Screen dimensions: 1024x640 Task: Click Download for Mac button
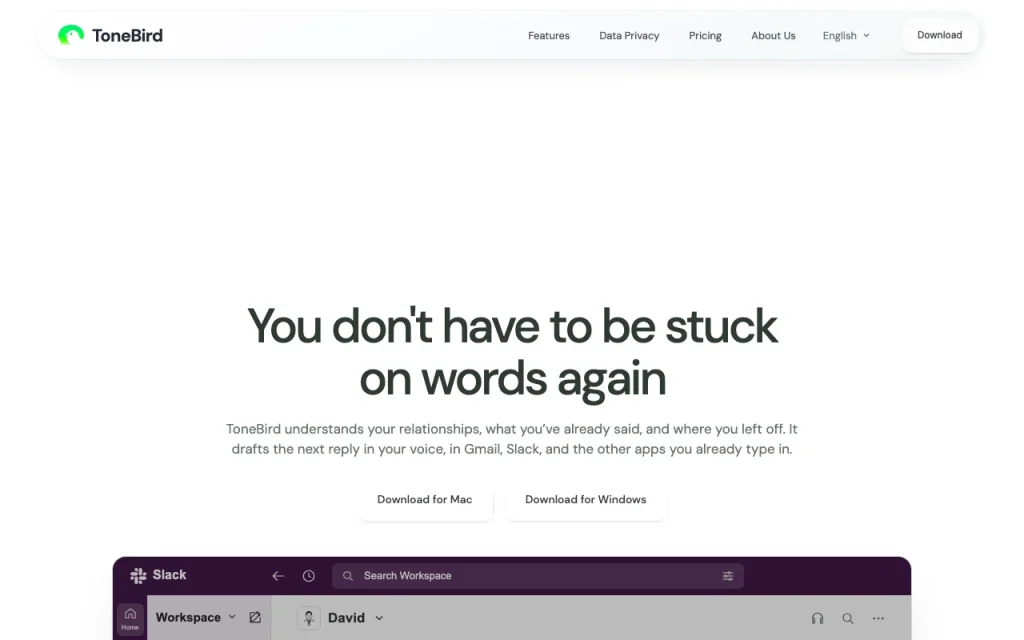424,500
